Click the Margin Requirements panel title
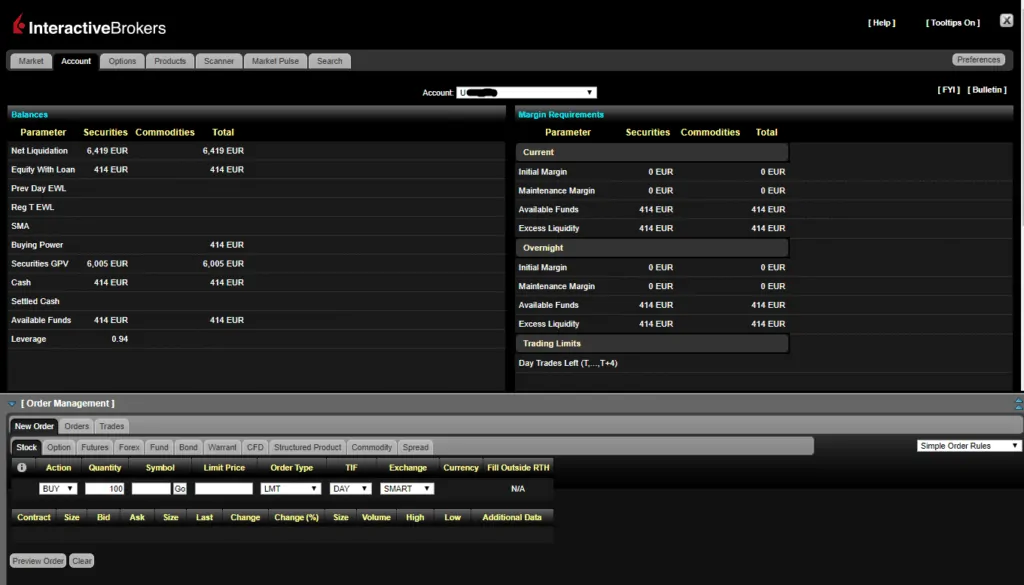 point(561,114)
